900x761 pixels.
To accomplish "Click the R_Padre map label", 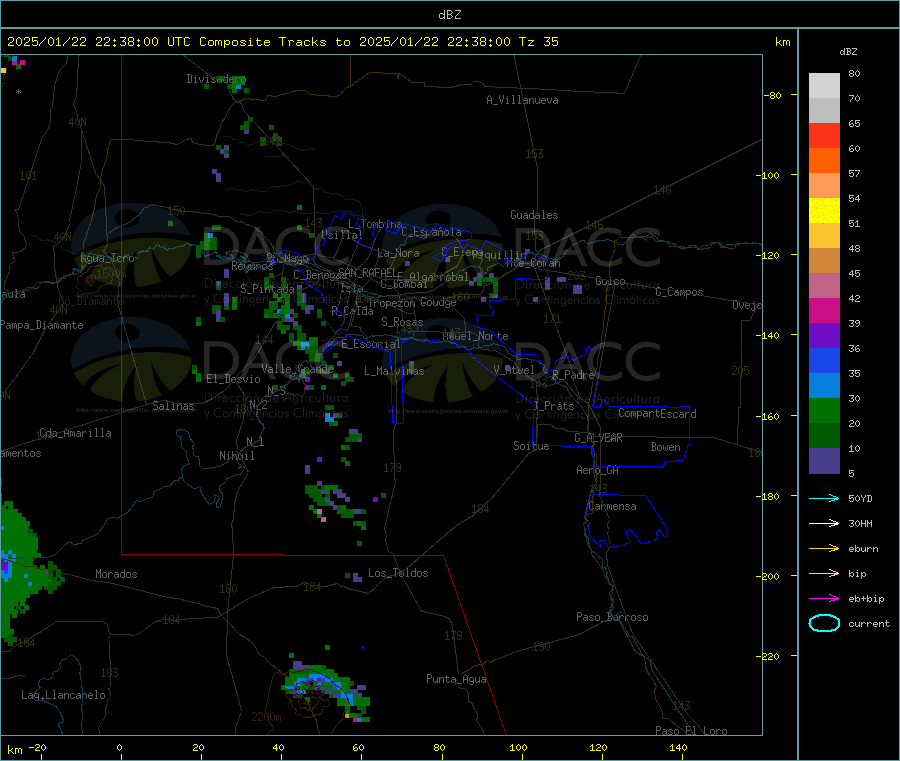I will pyautogui.click(x=573, y=375).
